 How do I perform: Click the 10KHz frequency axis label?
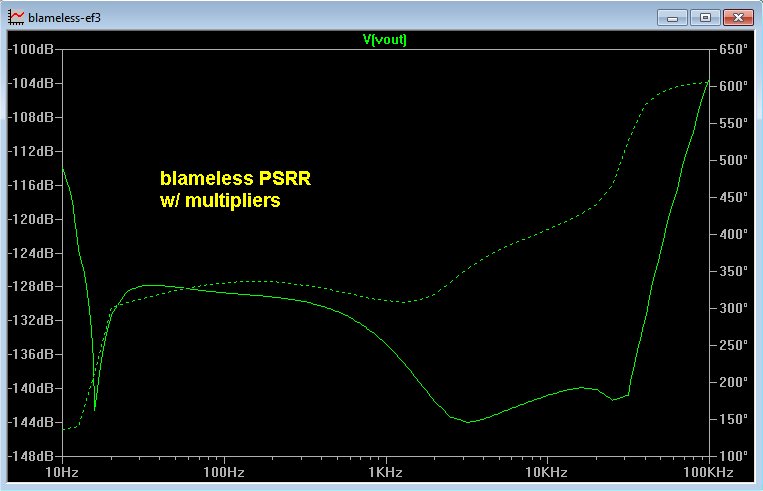[x=546, y=472]
